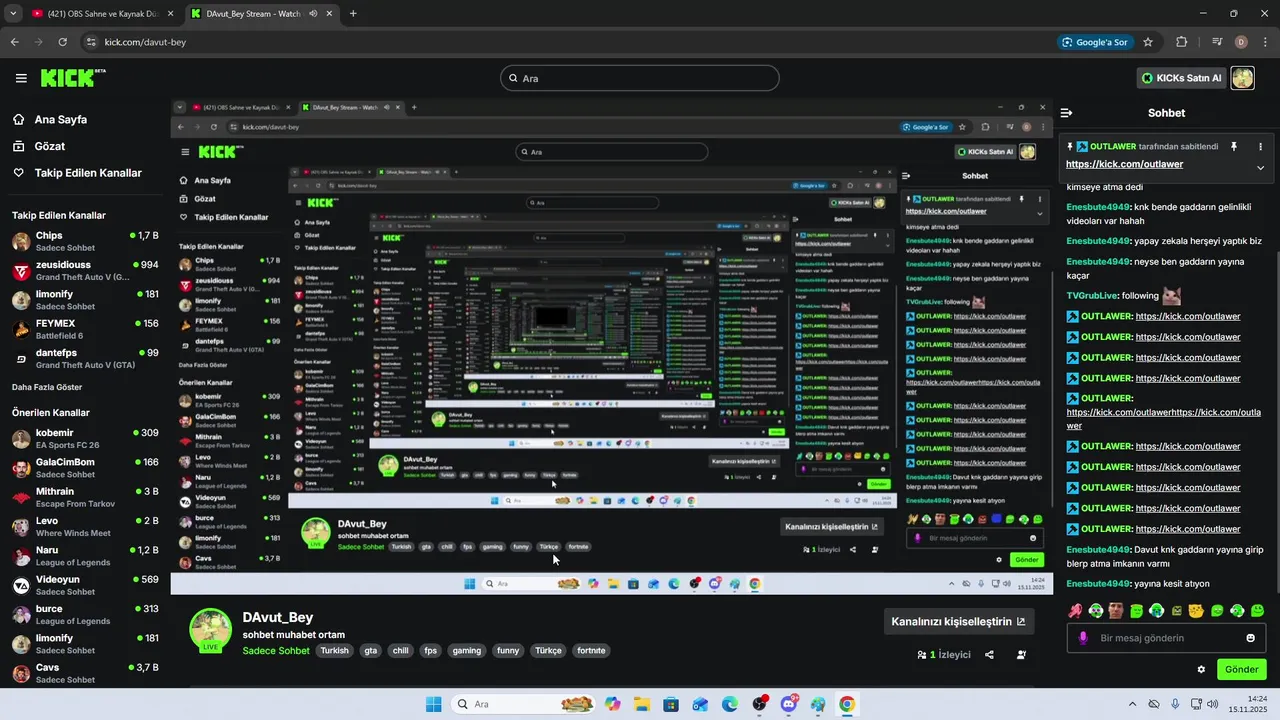Open Mithrain recommended channel
The image size is (1280, 720).
(x=85, y=497)
